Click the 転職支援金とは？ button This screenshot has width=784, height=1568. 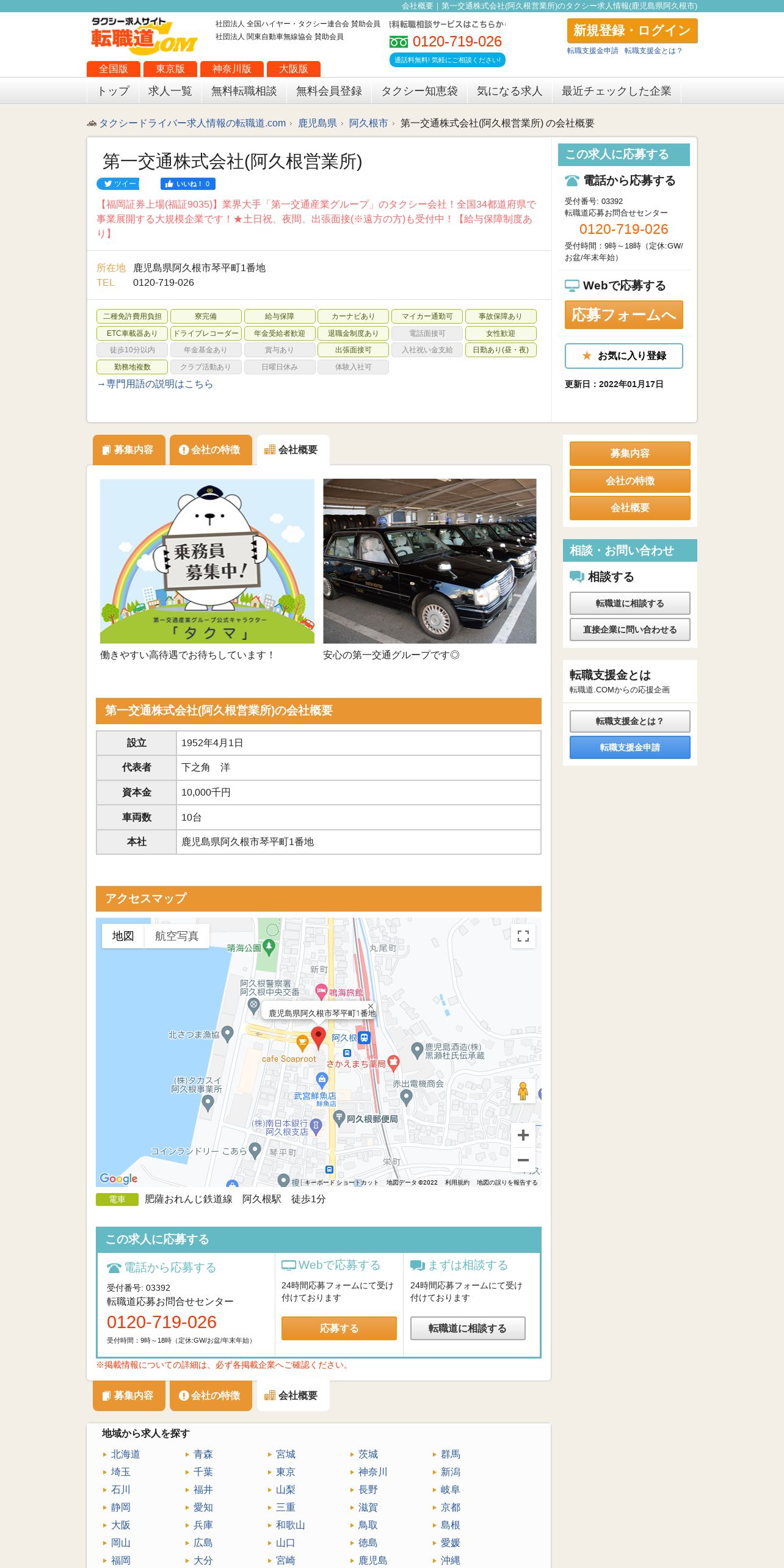click(x=630, y=721)
